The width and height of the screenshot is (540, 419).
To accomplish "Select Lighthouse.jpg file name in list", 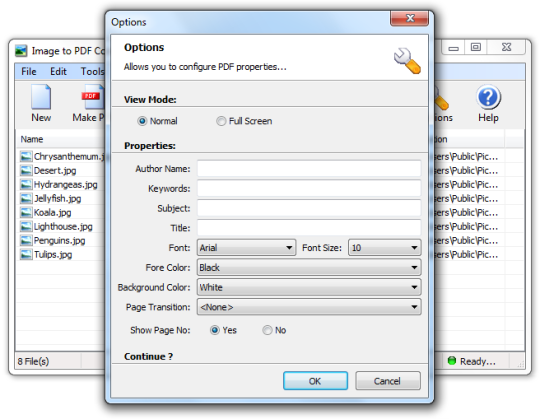I will pyautogui.click(x=63, y=227).
